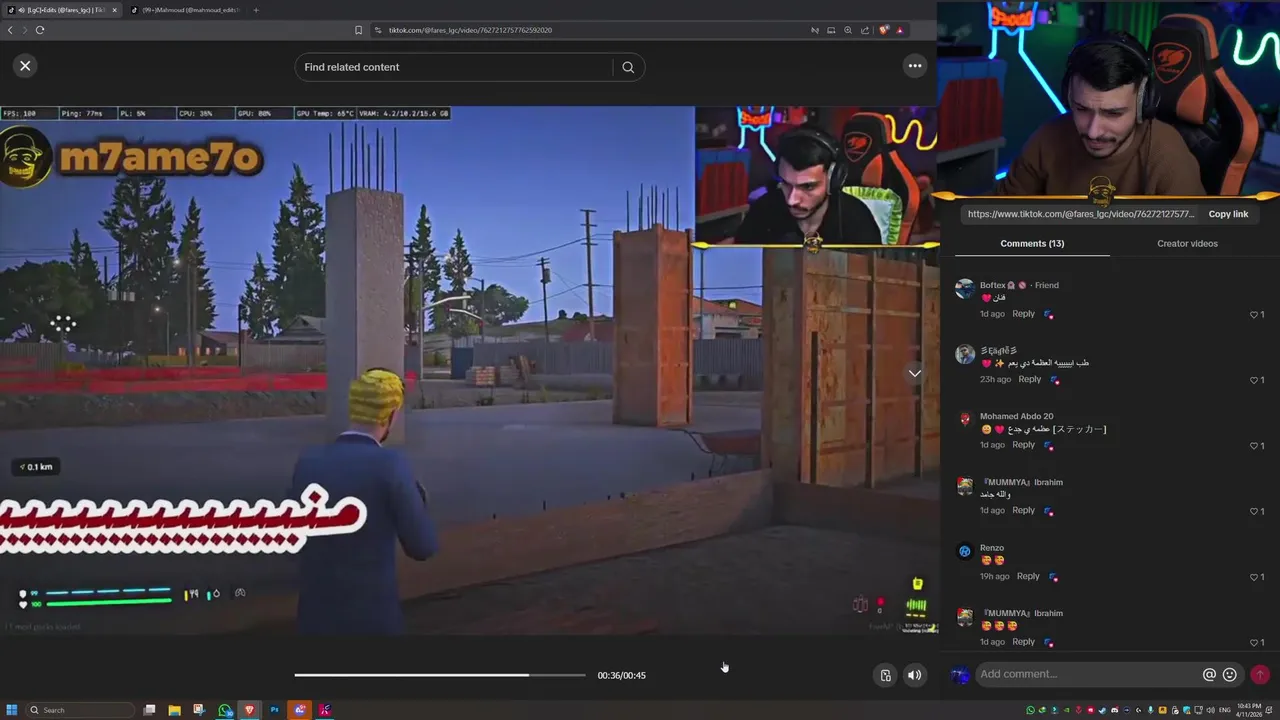Reply to Mohamed Abdo 20's comment
This screenshot has width=1280, height=720.
pos(1023,445)
